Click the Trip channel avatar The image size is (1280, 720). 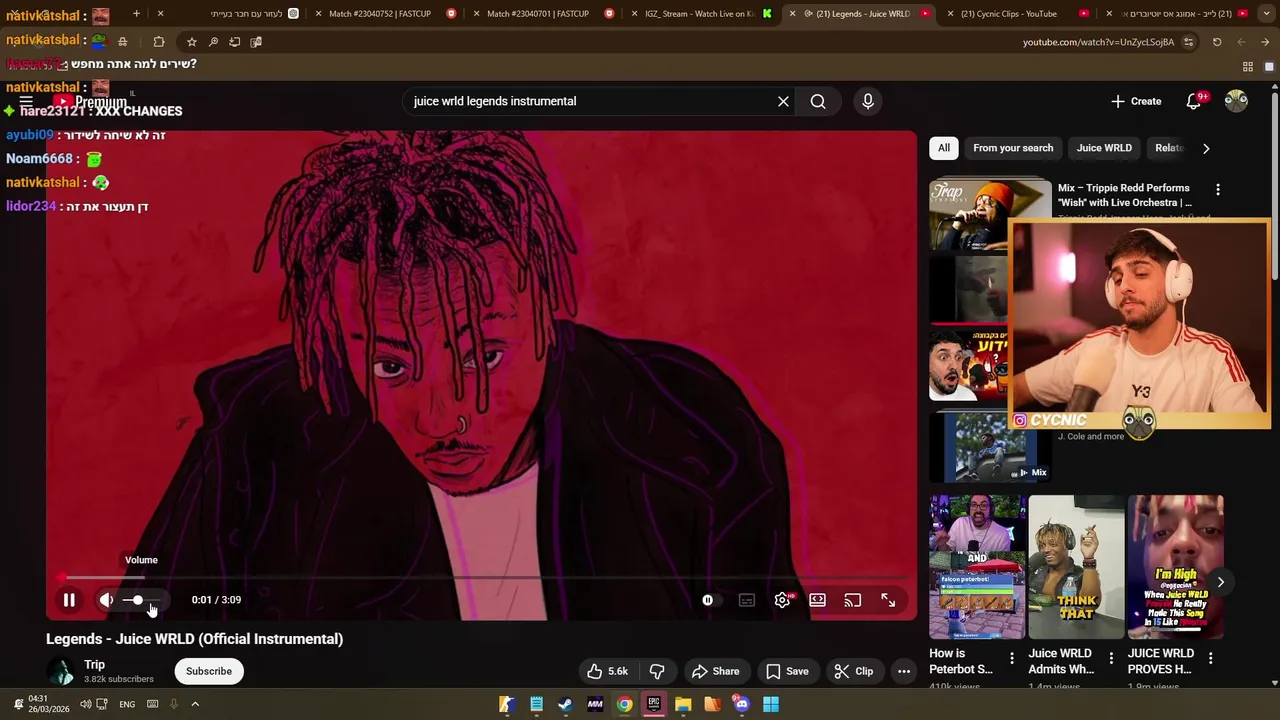[62, 672]
